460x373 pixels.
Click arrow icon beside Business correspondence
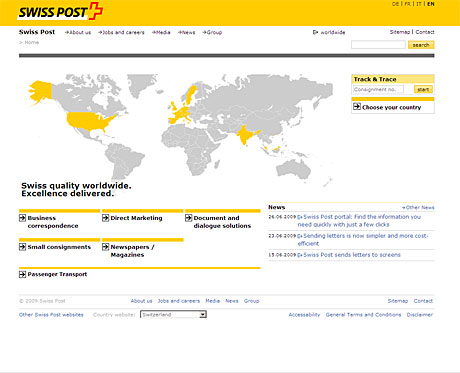pos(22,218)
